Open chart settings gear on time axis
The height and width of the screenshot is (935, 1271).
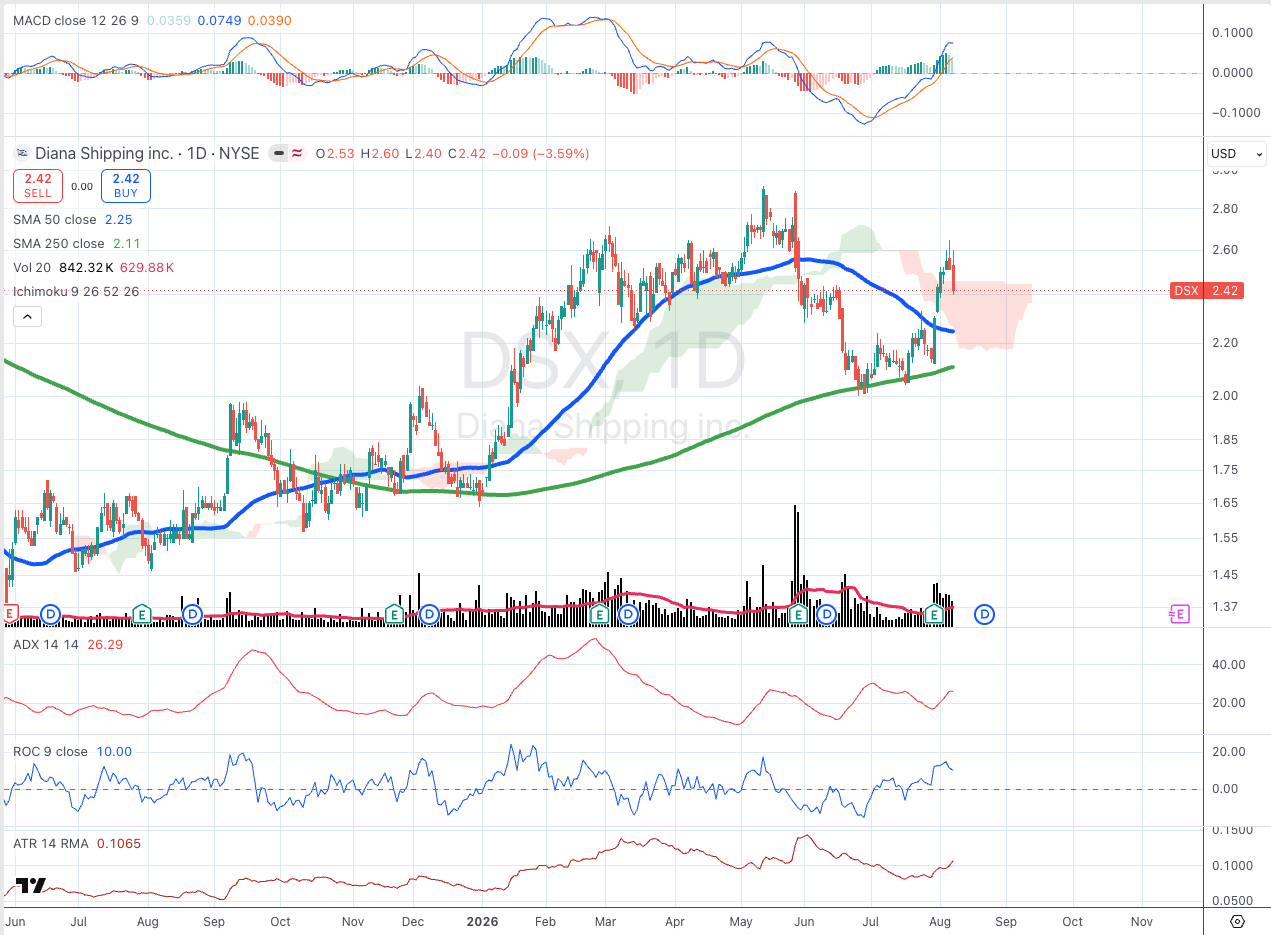(x=1237, y=921)
